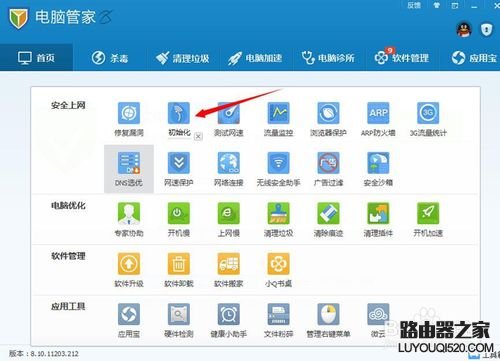
Task: Remove 初始化 with its small X button
Action: point(198,136)
